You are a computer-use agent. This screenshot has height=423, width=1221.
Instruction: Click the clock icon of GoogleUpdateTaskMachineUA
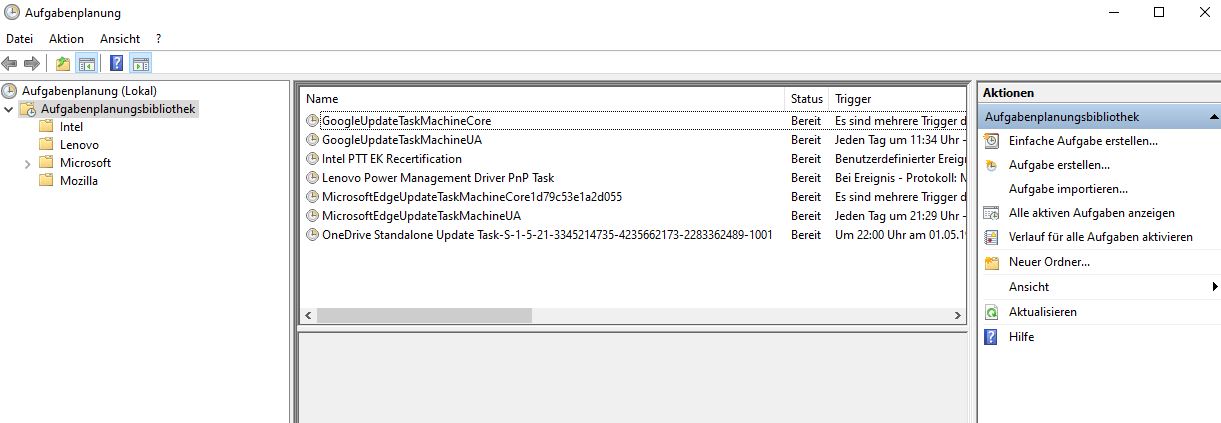click(x=312, y=140)
